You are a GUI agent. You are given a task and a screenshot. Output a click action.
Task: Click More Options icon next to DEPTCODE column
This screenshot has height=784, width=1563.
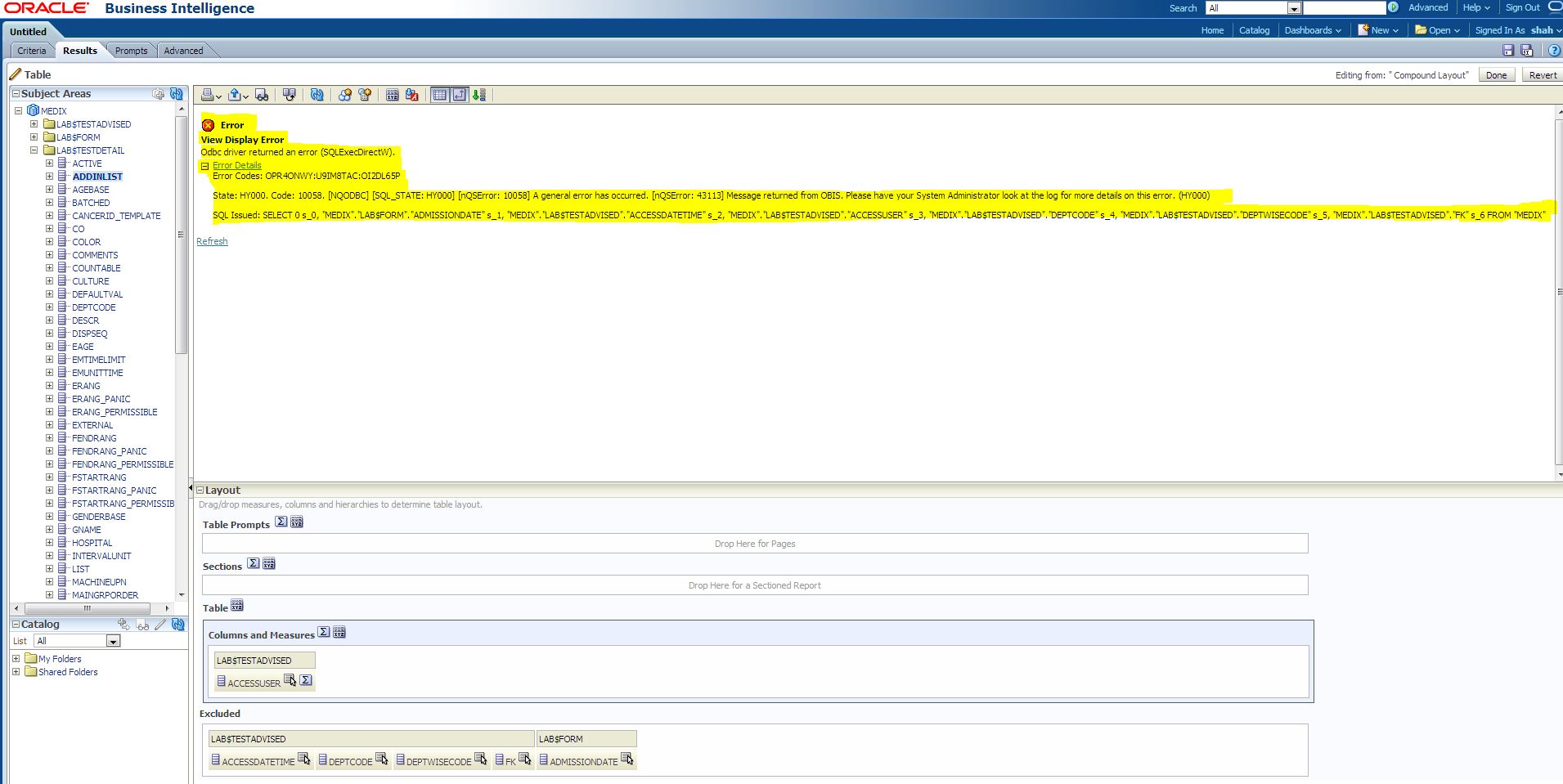click(x=381, y=759)
